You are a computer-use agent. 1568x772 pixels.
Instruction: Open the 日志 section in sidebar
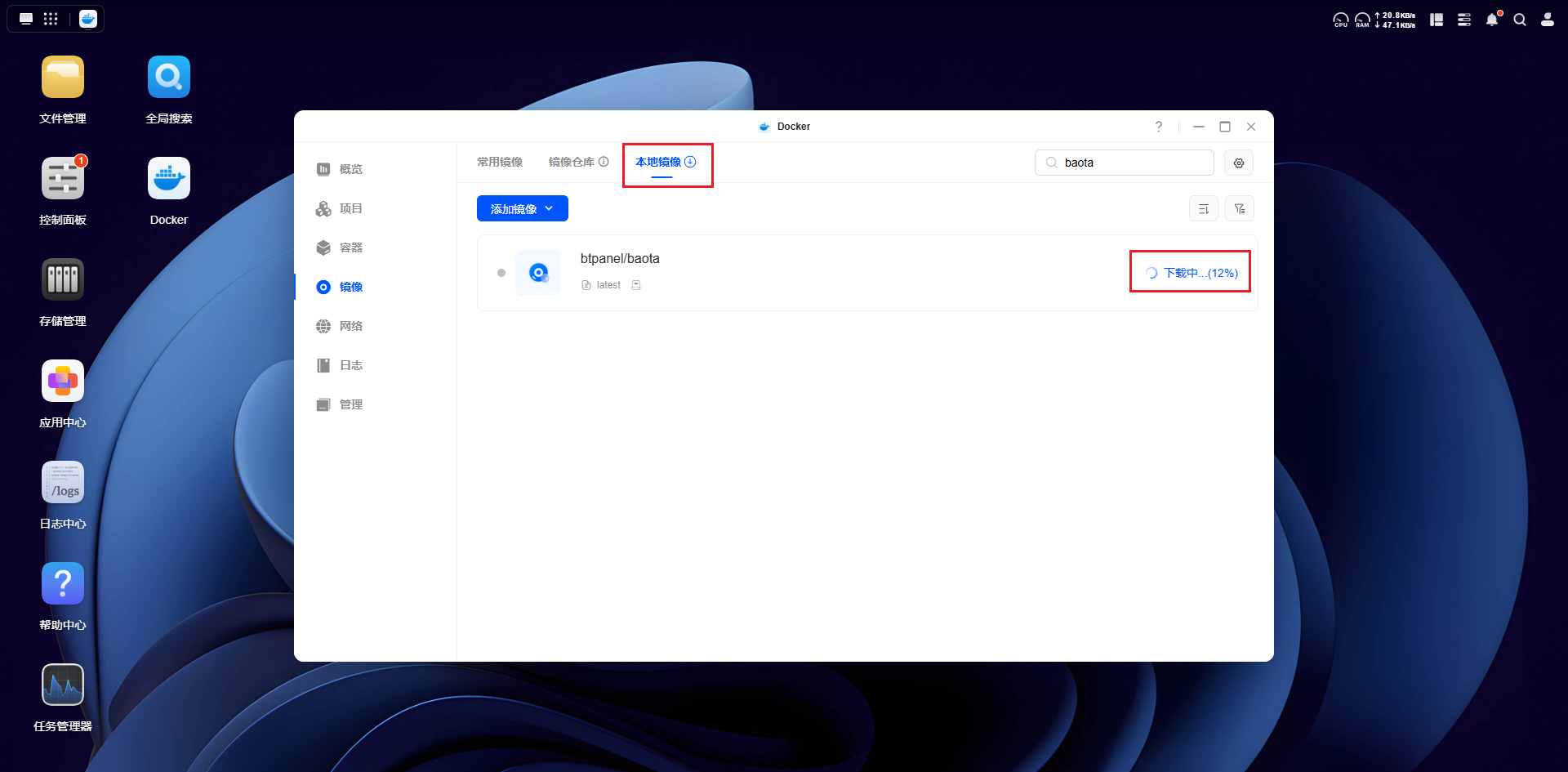tap(351, 365)
